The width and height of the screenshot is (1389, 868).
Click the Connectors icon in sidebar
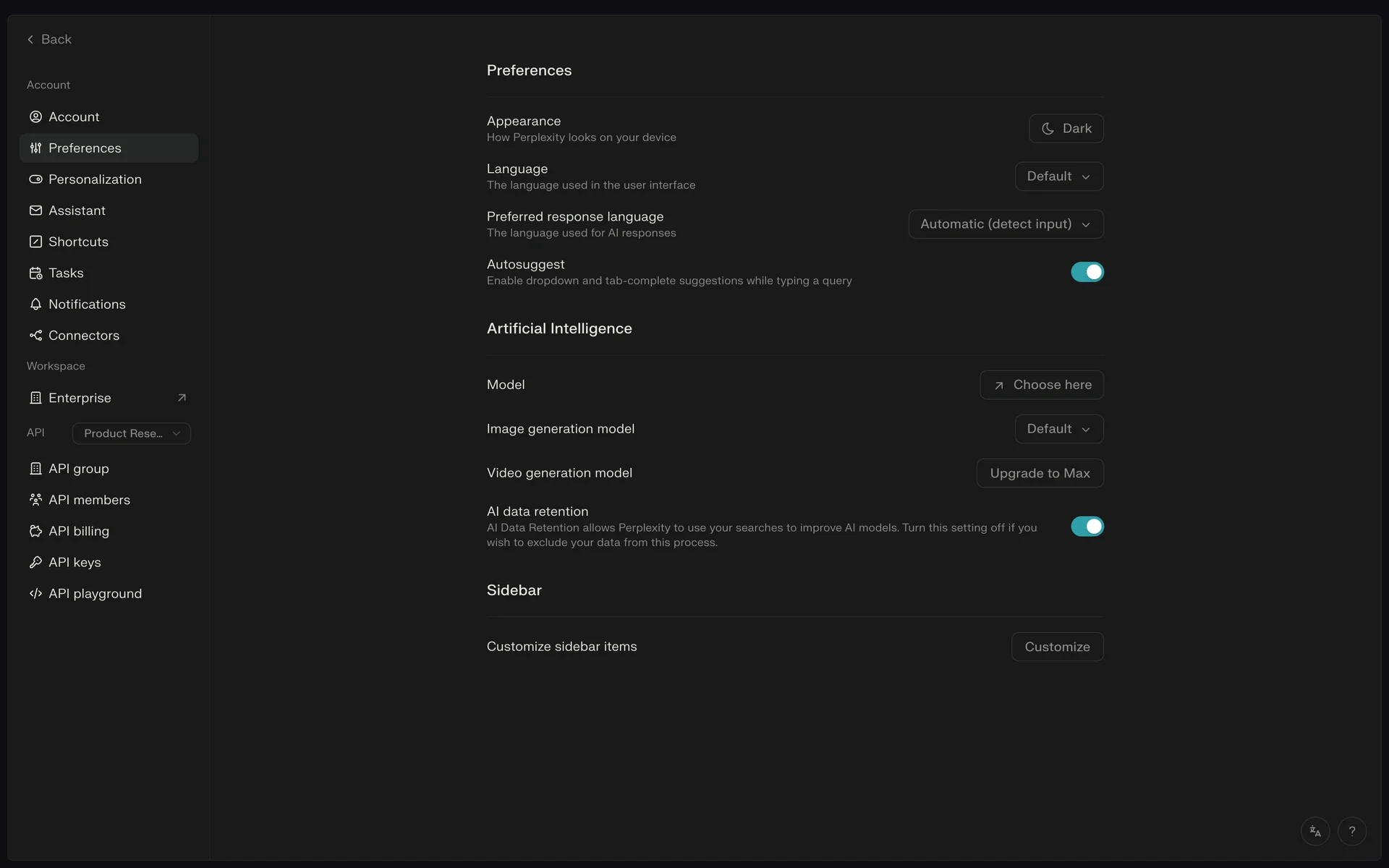[35, 335]
